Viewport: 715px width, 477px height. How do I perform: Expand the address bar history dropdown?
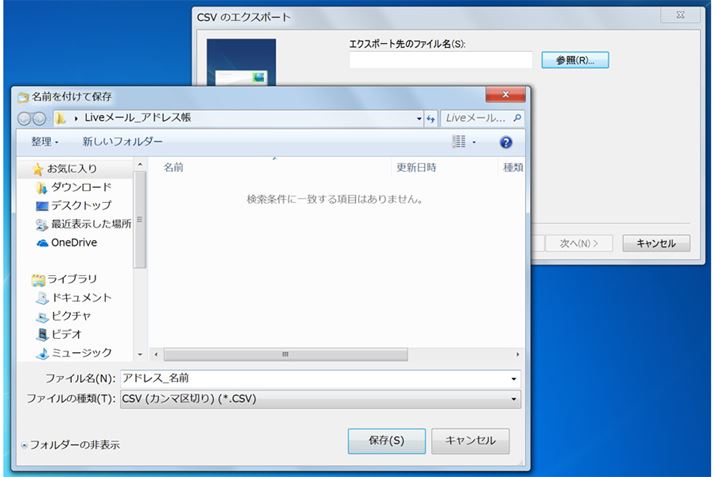419,119
